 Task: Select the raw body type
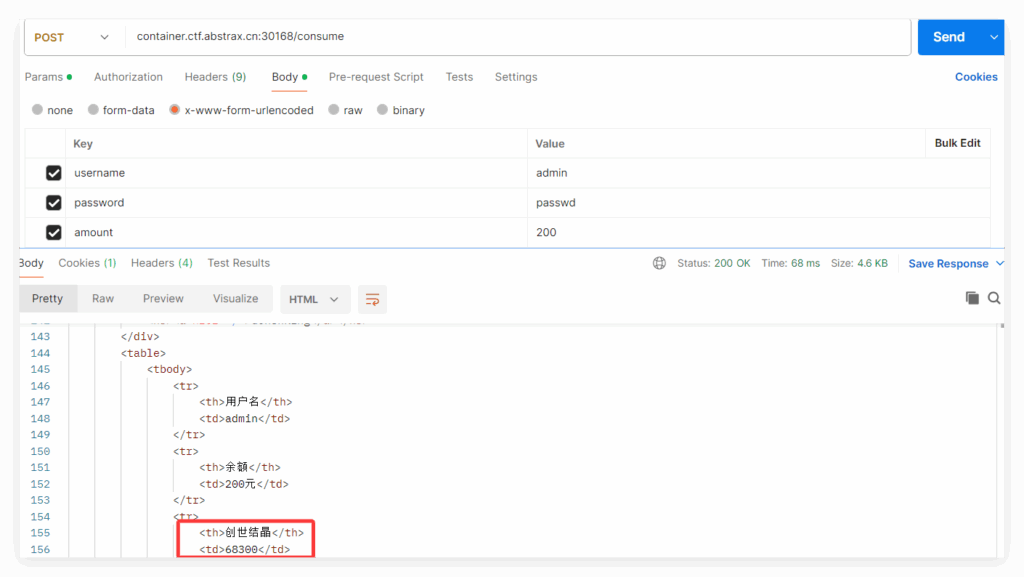(334, 110)
